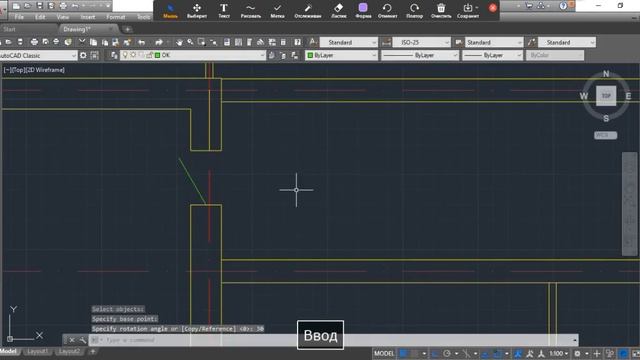Image resolution: width=640 pixels, height=360 pixels.
Task: Open the Layer Properties Manager icon
Action: [114, 56]
